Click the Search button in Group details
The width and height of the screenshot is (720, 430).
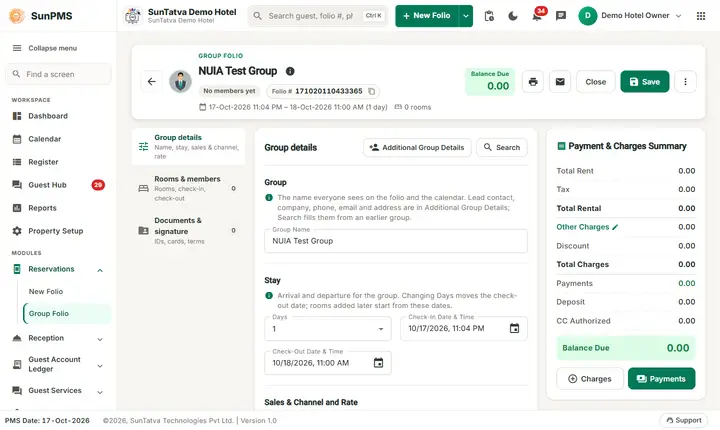tap(502, 147)
